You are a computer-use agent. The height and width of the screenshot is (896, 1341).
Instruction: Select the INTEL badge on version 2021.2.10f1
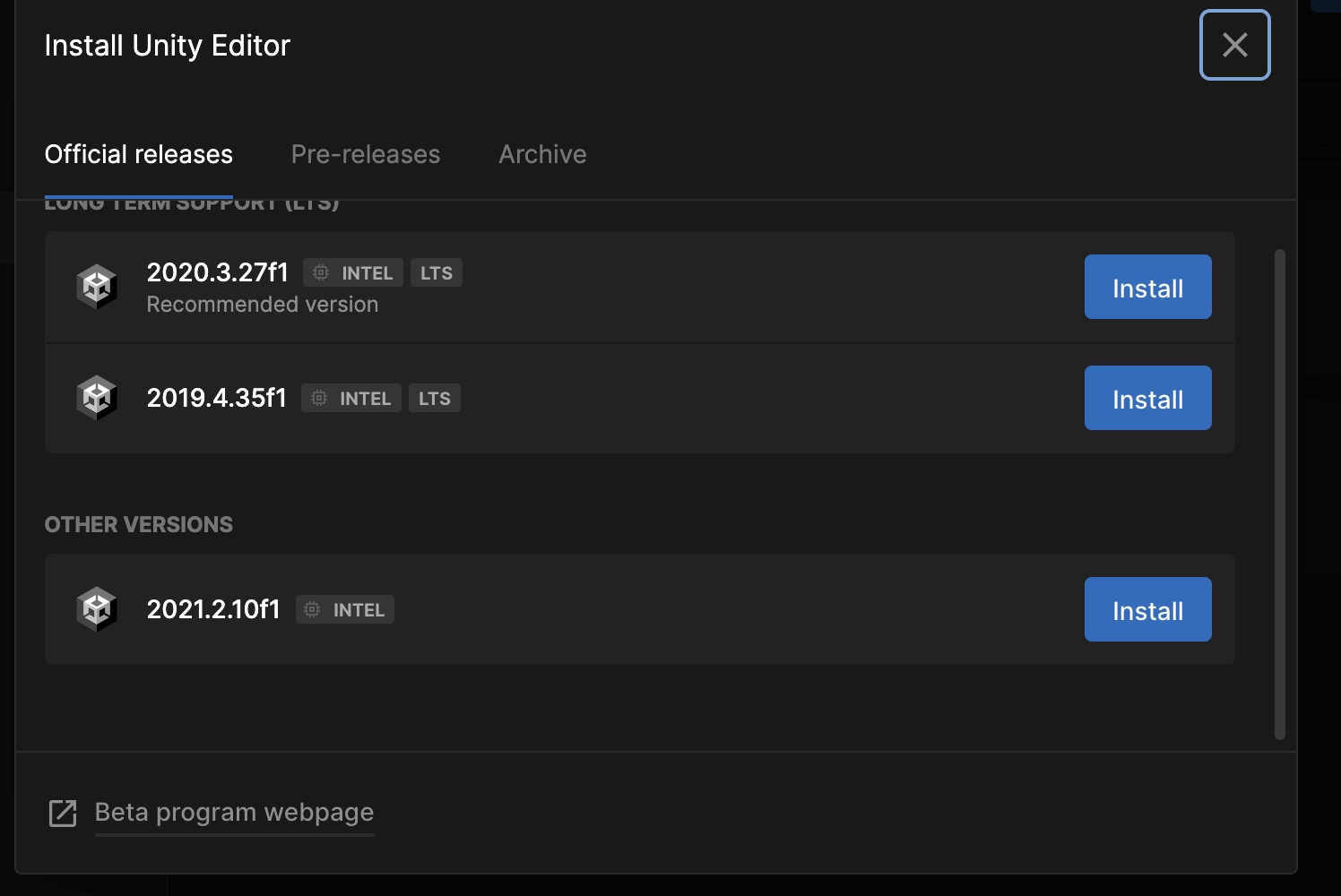tap(344, 609)
